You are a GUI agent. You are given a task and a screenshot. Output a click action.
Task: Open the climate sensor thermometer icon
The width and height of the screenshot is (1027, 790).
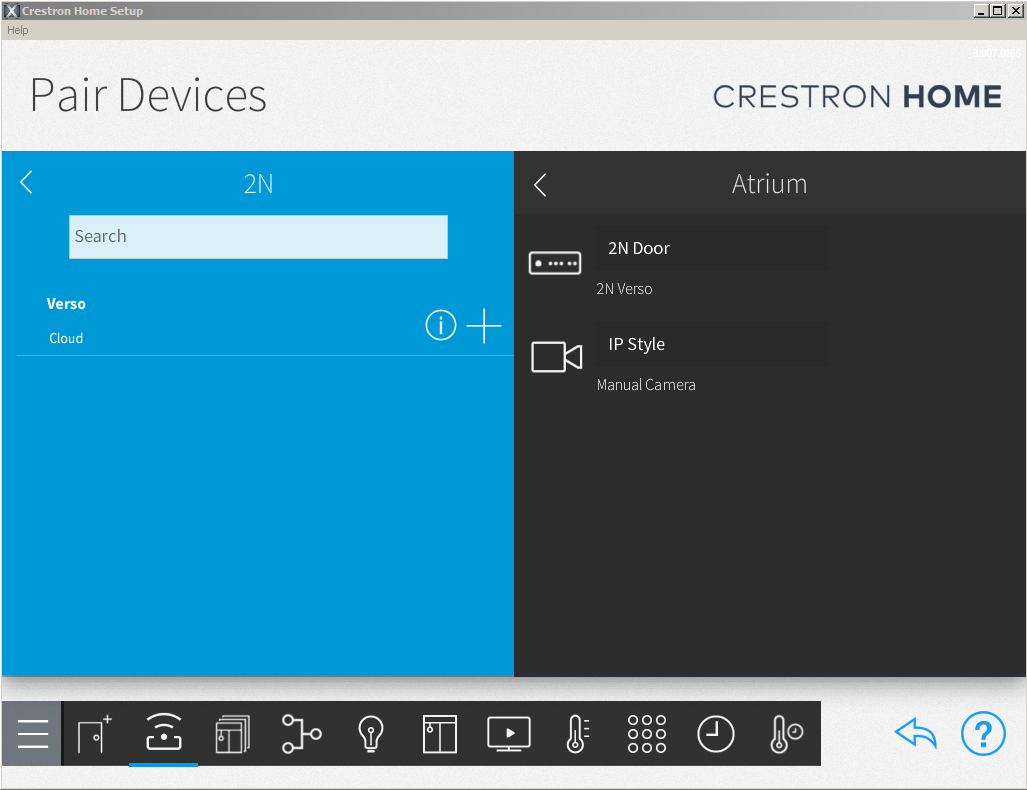[x=784, y=733]
